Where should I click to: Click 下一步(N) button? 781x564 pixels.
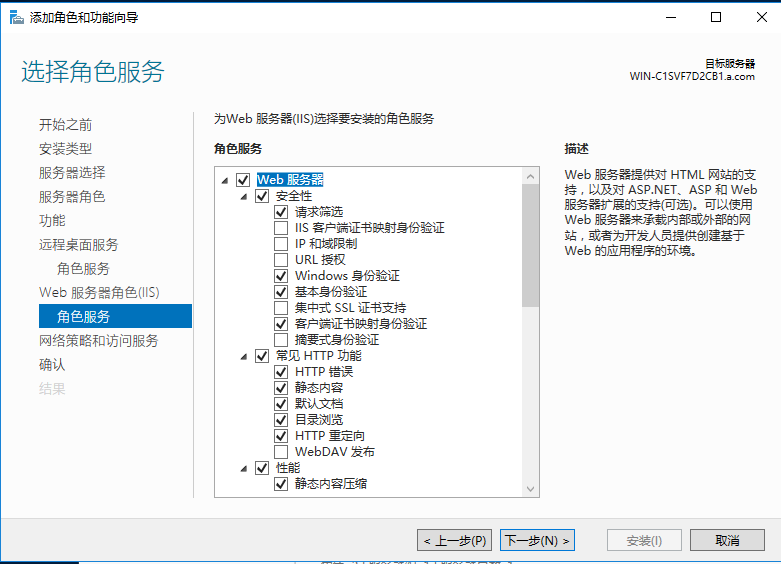tap(537, 540)
